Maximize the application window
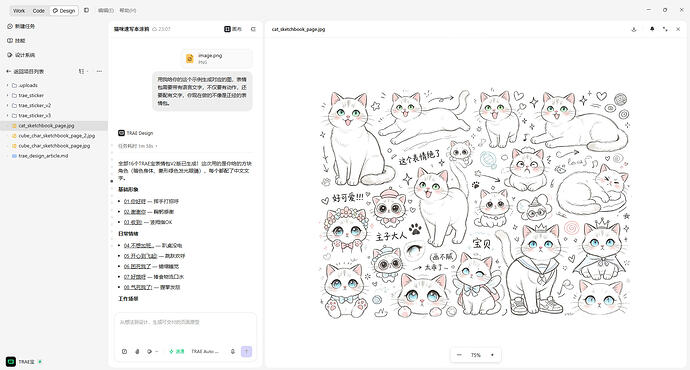This screenshot has width=690, height=370. (665, 10)
